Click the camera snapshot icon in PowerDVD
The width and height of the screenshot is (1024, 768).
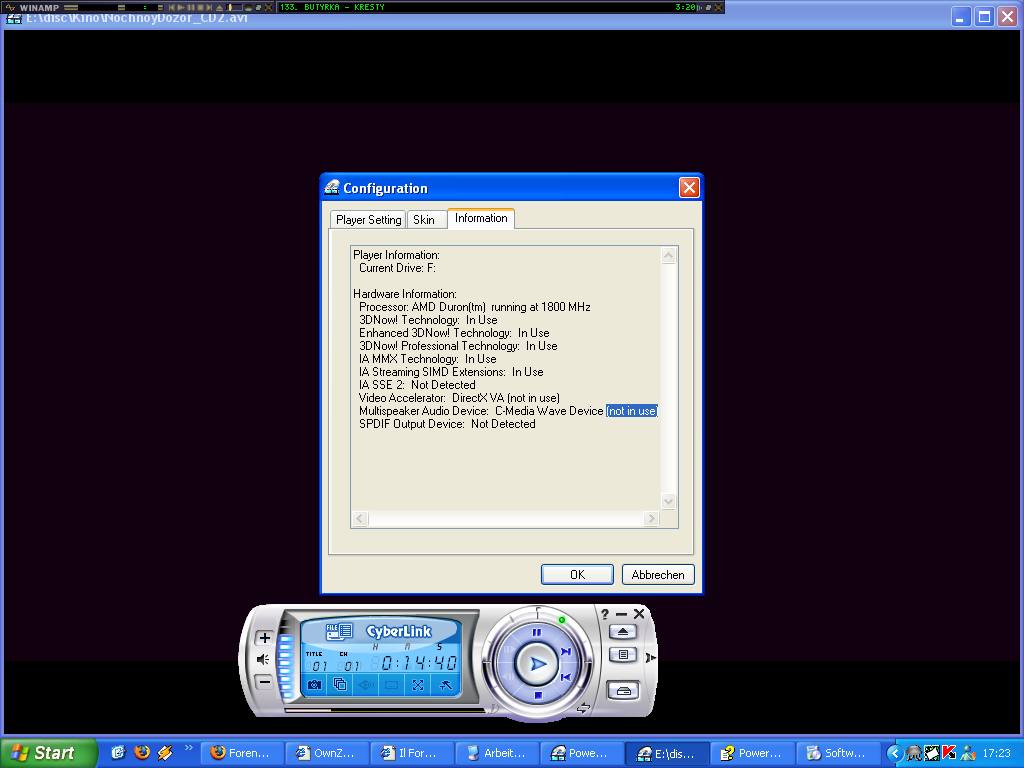314,684
